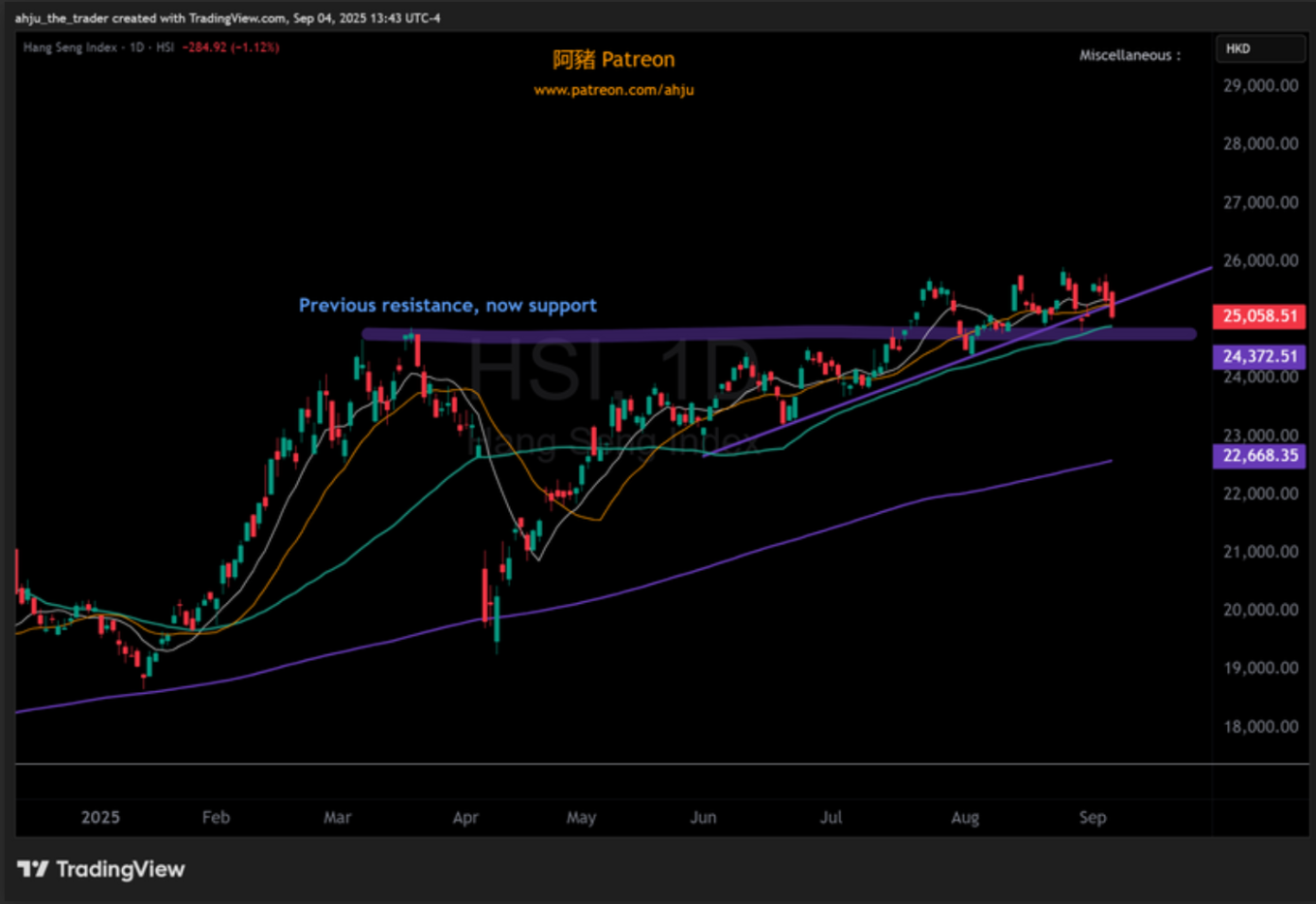
Task: Click the -284.92 (-1.12%) change value
Action: point(232,47)
